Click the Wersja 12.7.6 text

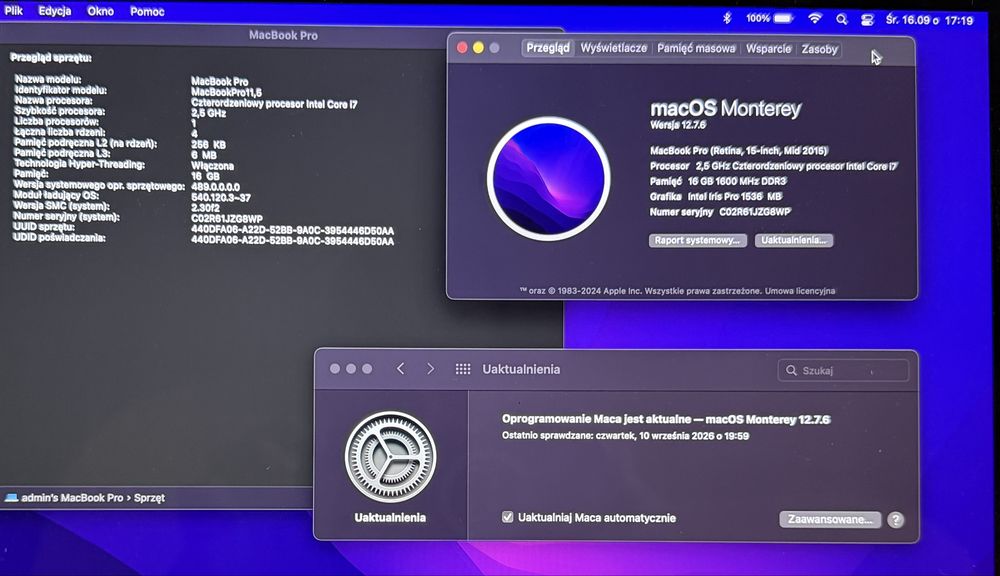678,125
